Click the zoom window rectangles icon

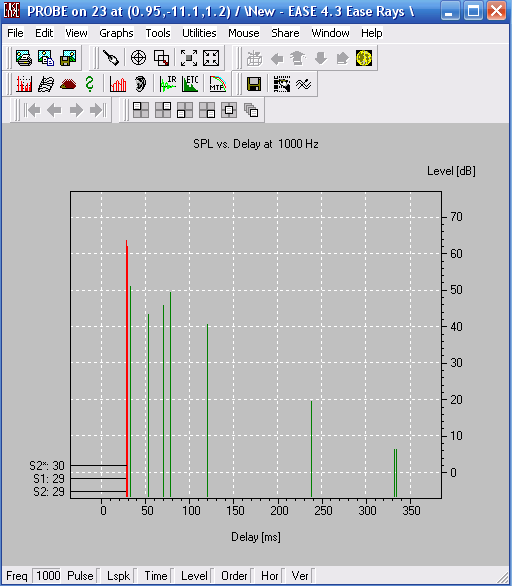coord(161,58)
